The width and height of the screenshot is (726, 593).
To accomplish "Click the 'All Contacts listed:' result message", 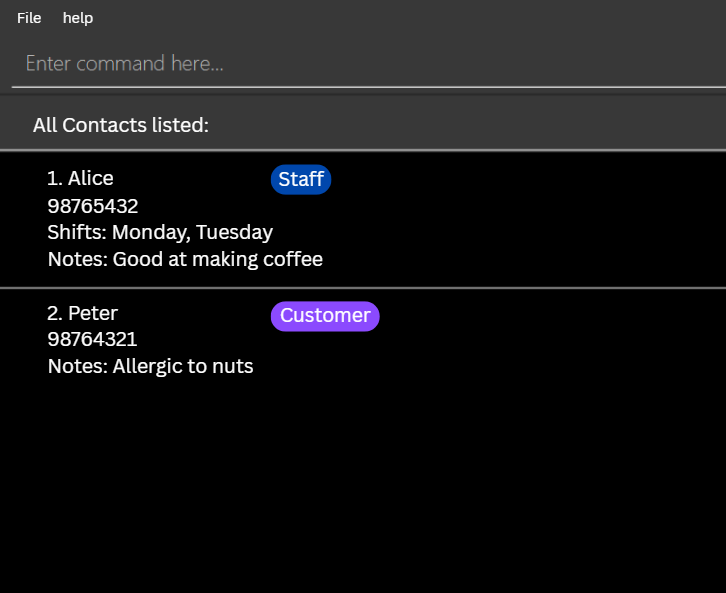I will coord(121,125).
